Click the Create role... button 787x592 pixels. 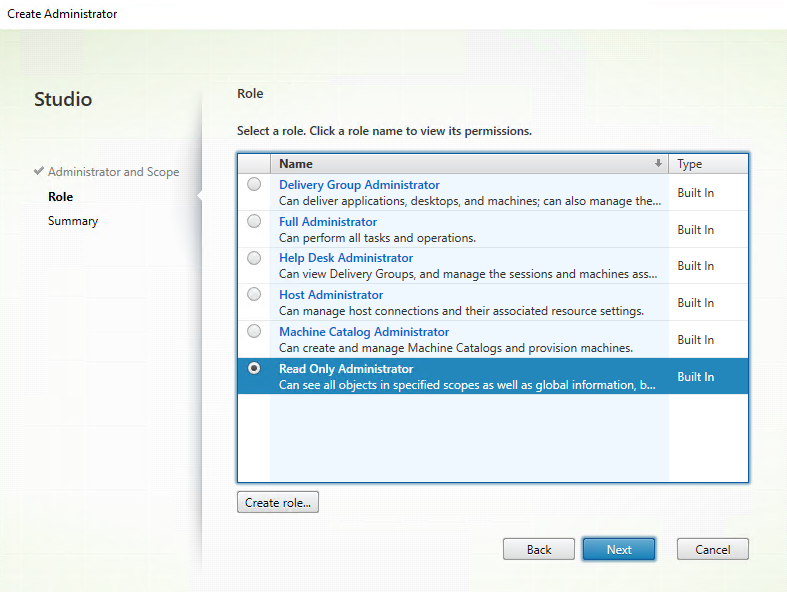pyautogui.click(x=278, y=502)
